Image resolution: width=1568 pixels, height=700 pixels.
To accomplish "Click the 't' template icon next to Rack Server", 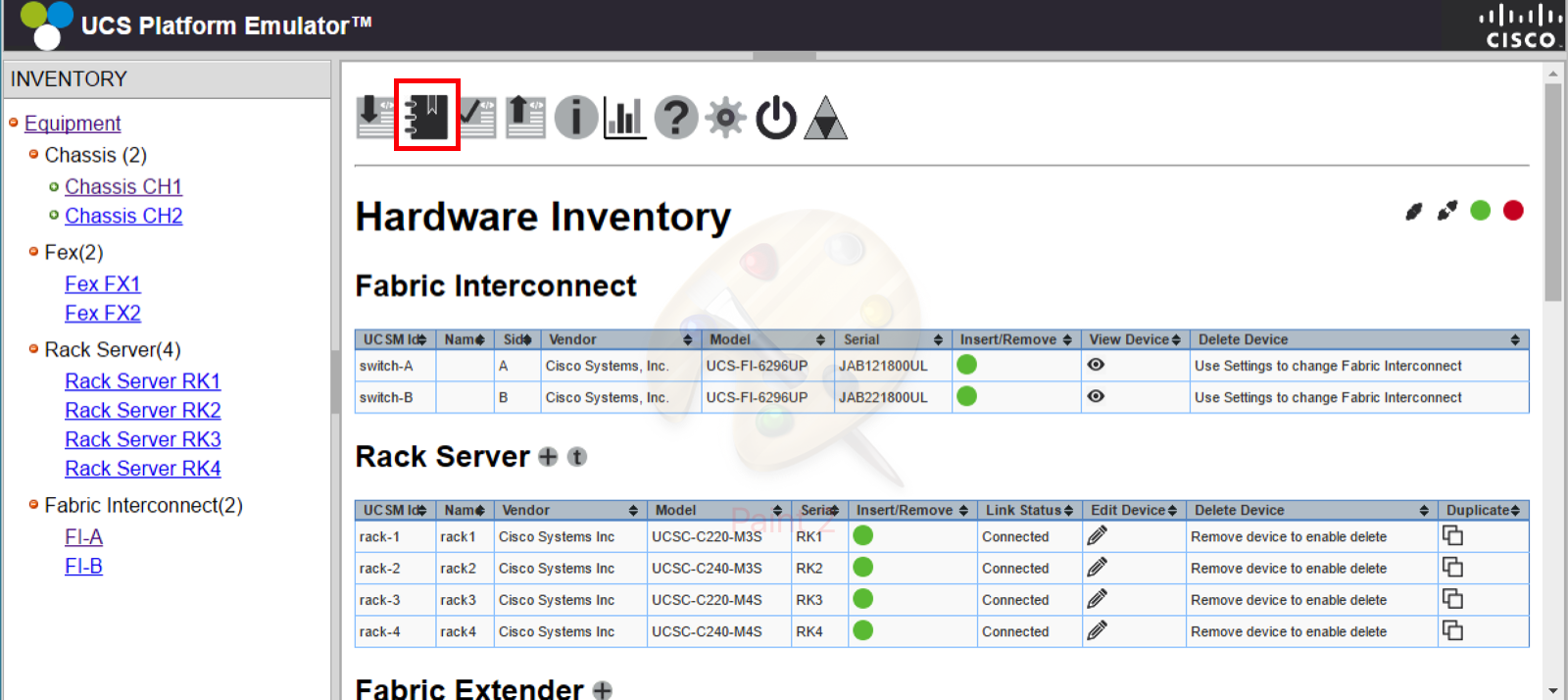I will click(577, 457).
